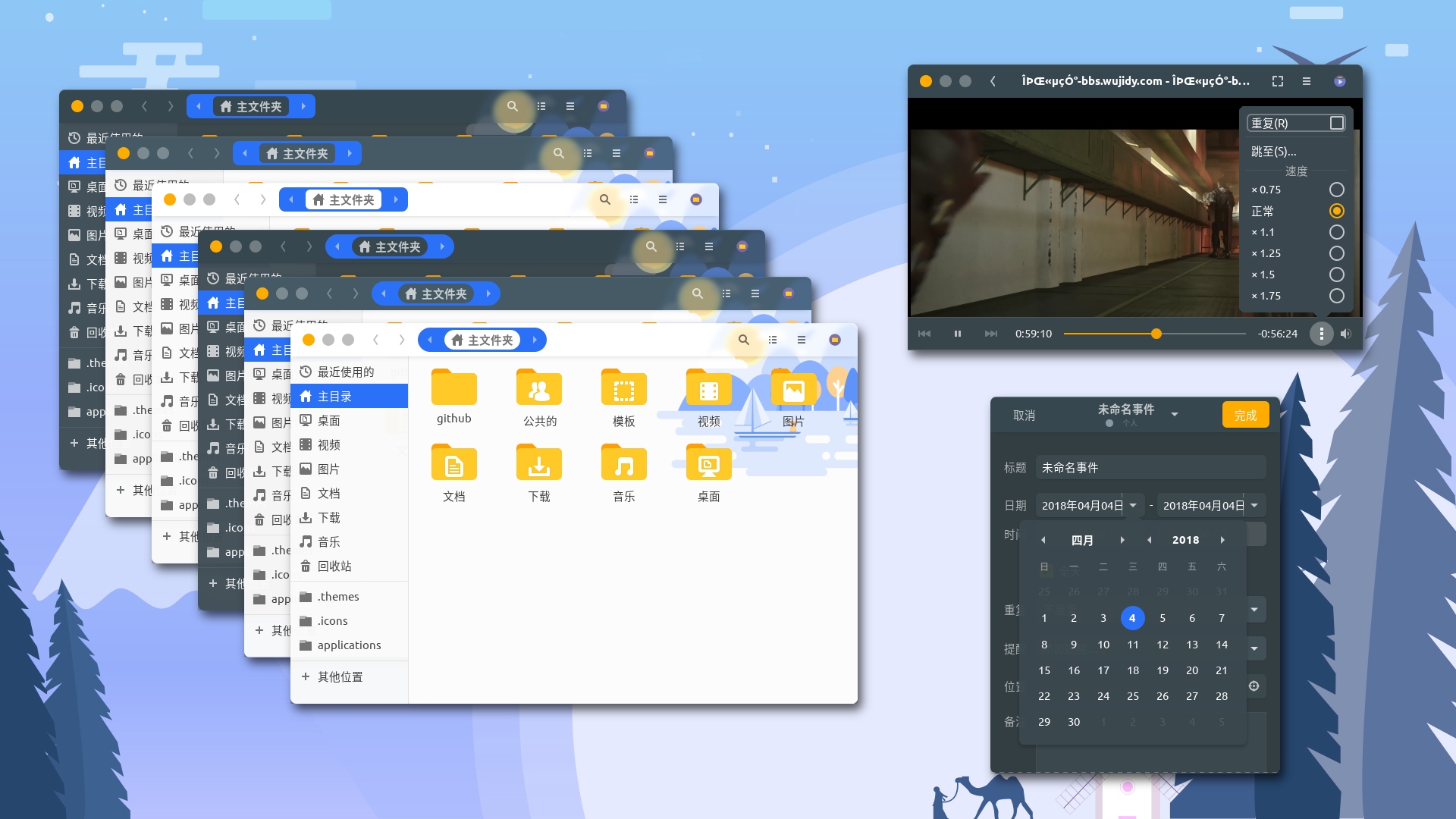1456x819 pixels.
Task: Click the remaining part of video progress bar
Action: [1203, 334]
